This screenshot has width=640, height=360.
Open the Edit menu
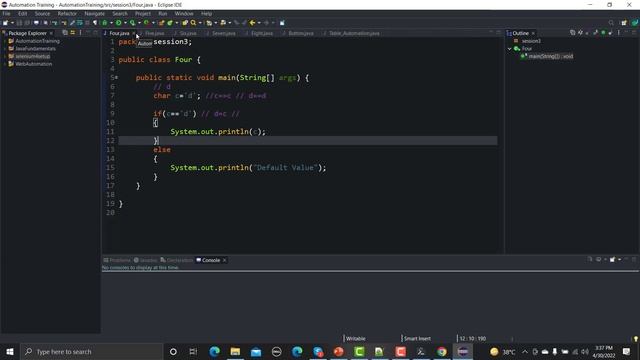pos(22,13)
